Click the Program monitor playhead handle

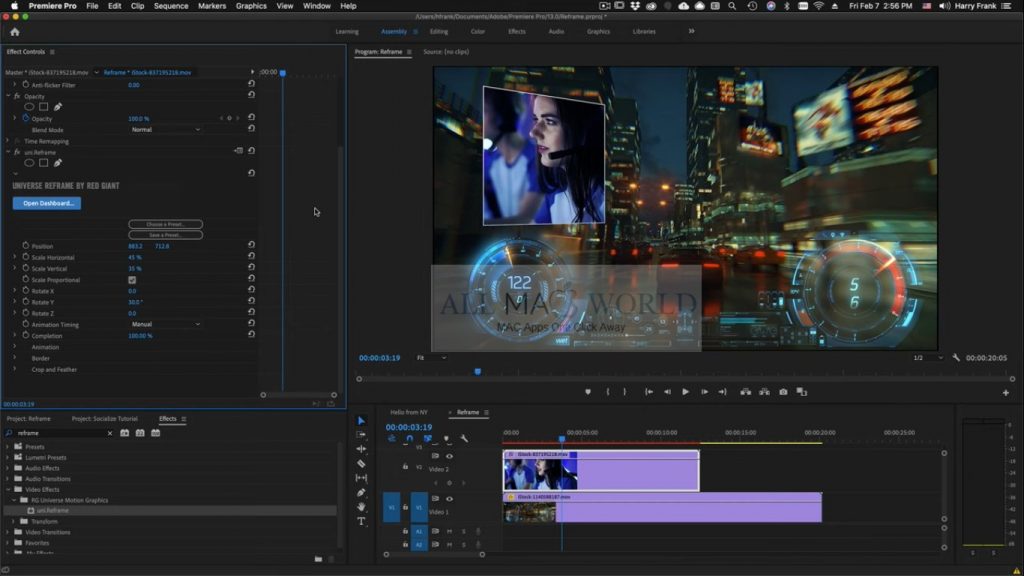(477, 372)
